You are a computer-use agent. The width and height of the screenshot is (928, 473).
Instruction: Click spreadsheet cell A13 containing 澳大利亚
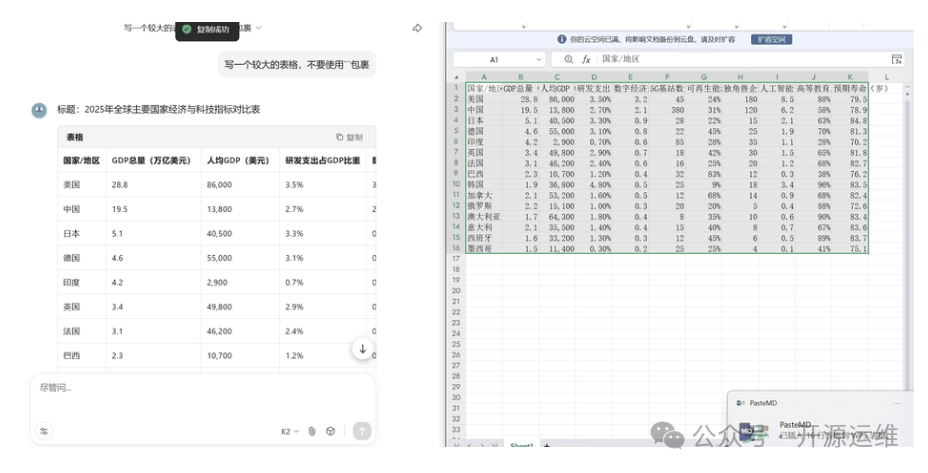(484, 217)
